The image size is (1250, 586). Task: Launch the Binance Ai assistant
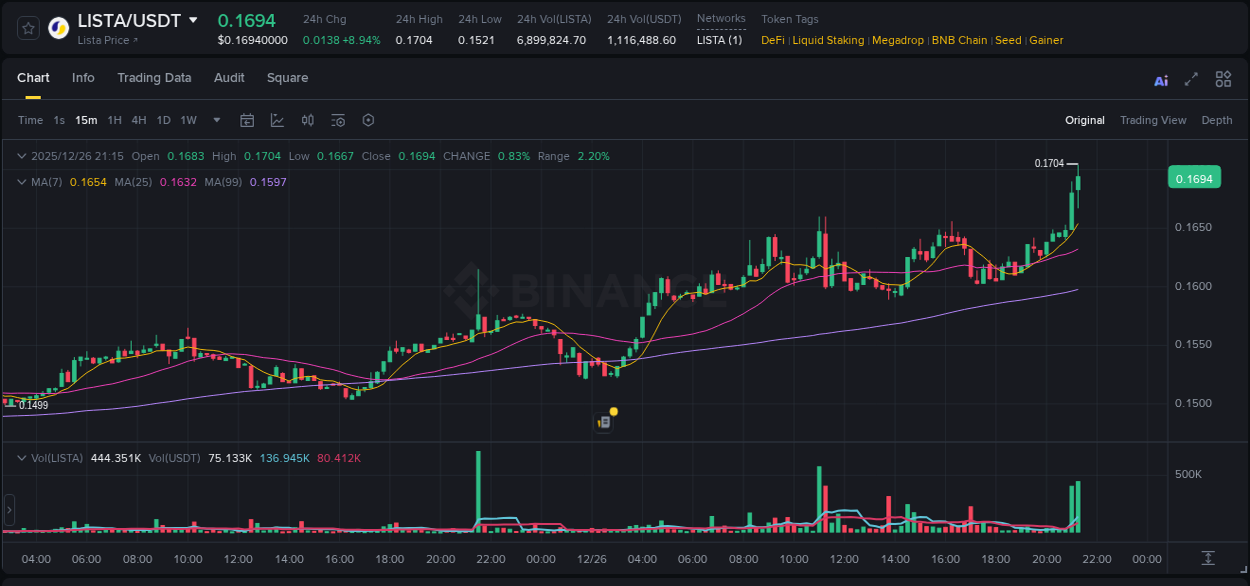(x=1161, y=79)
